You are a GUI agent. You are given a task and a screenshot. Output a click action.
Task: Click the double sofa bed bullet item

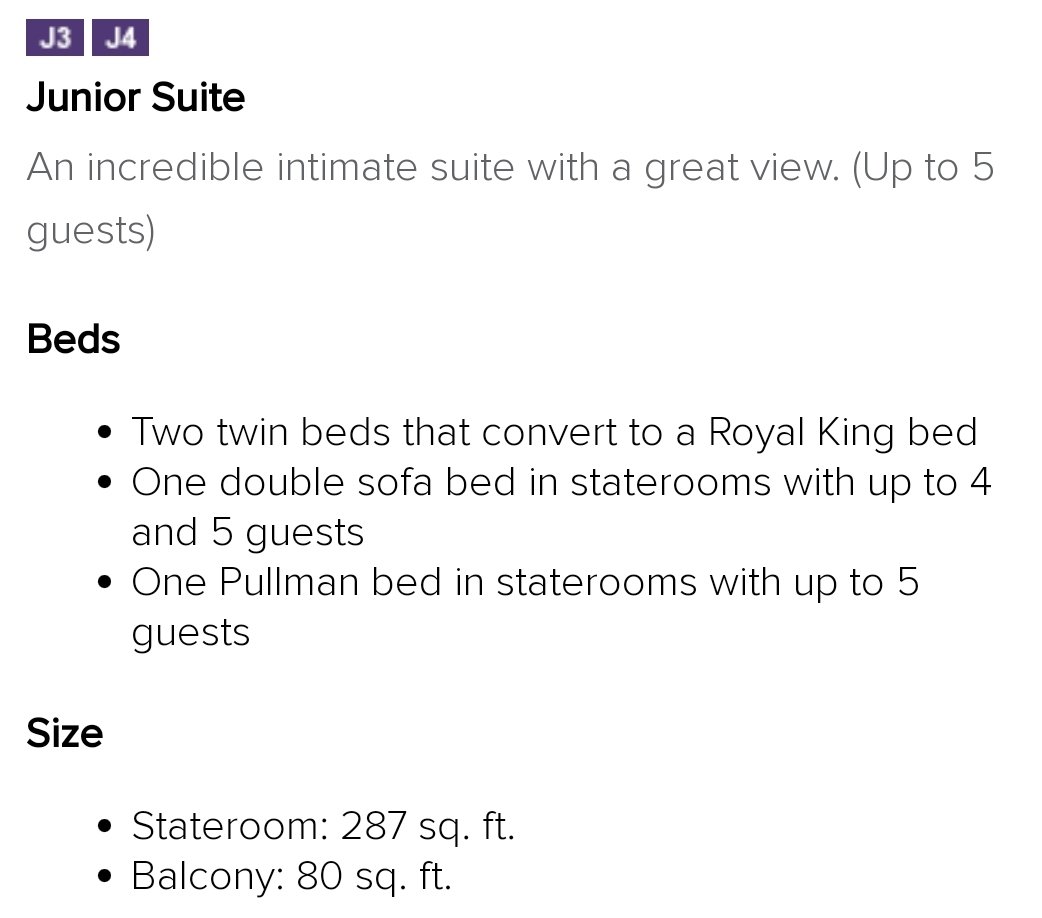click(x=562, y=507)
